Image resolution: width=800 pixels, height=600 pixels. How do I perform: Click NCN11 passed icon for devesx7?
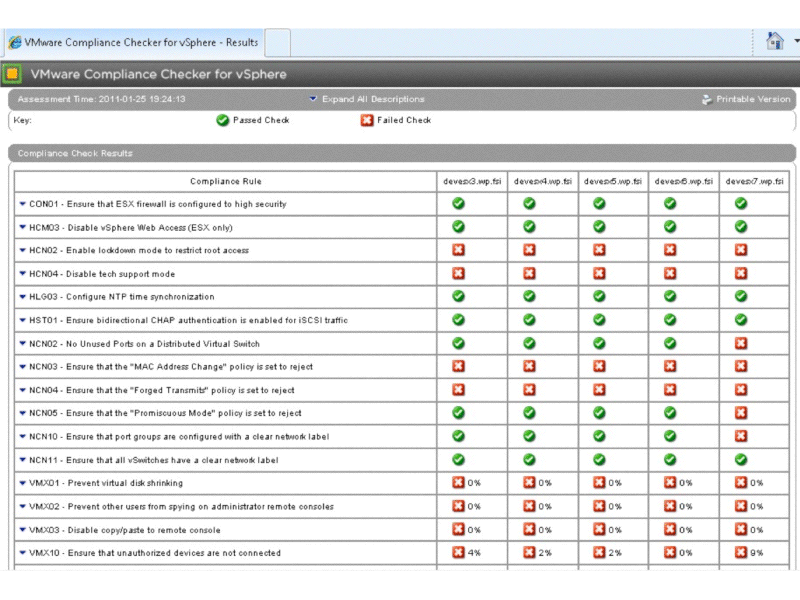click(741, 459)
